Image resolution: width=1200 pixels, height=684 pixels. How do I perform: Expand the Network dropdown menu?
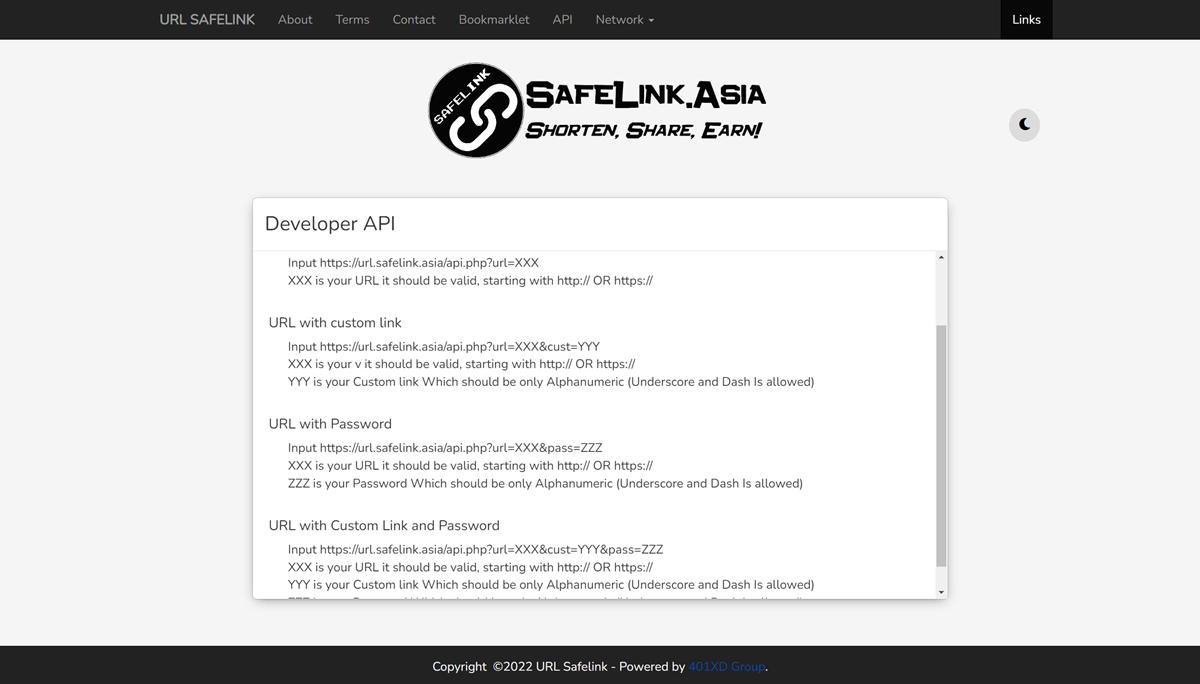(x=624, y=19)
